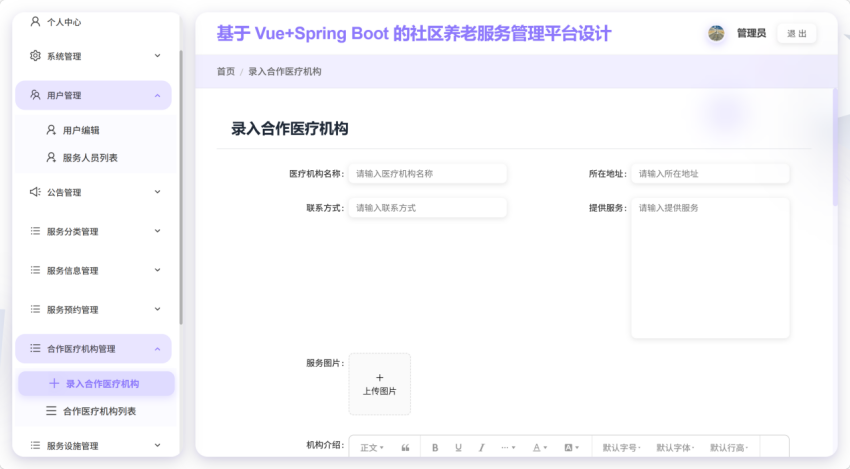
Task: Click the 个人中心 person icon
Action: (x=35, y=22)
